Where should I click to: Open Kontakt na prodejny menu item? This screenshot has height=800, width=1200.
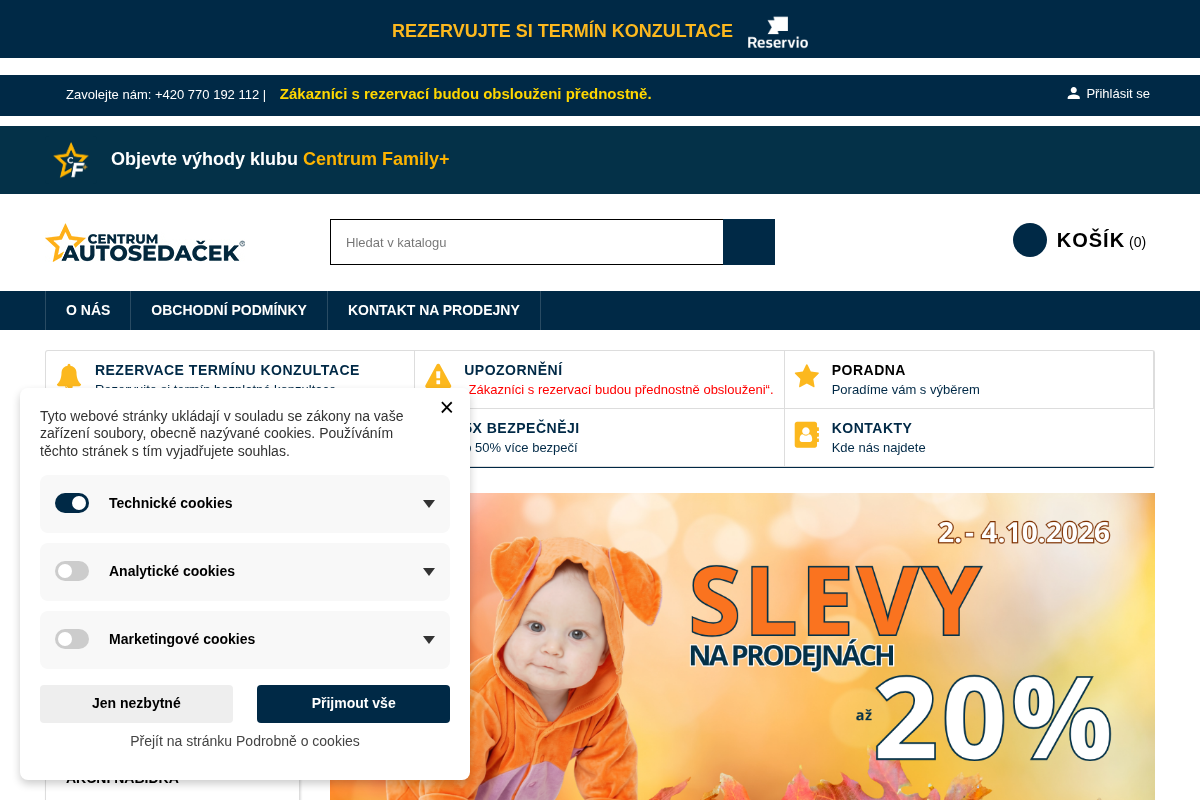click(x=434, y=310)
